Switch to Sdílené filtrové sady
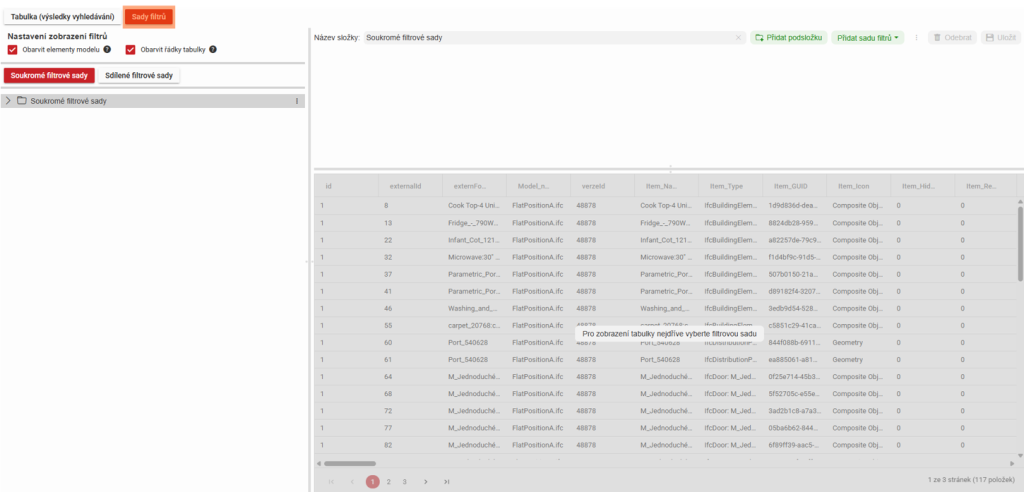This screenshot has width=1024, height=492. click(x=140, y=75)
